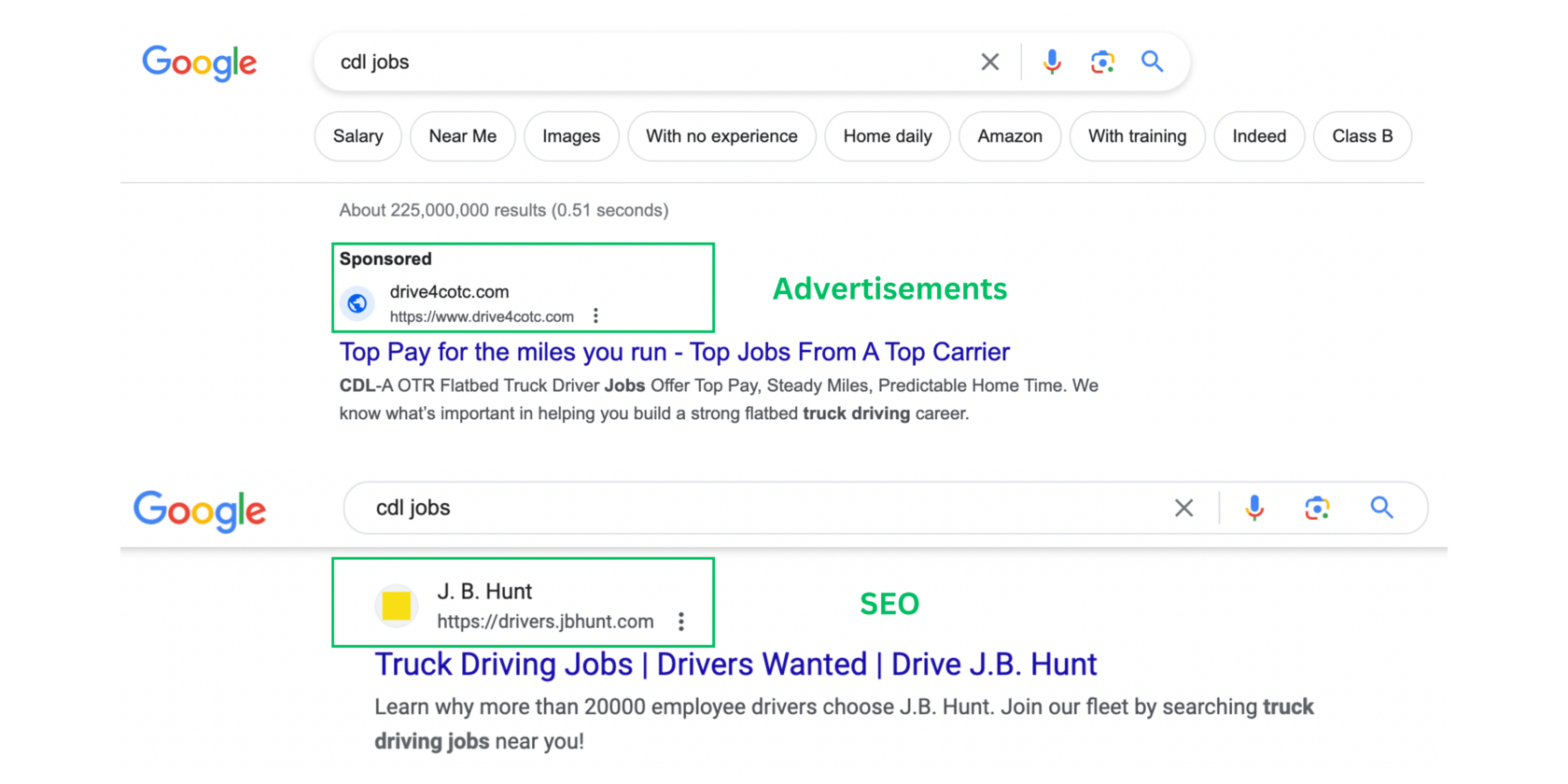
Task: Start voice search in the top search bar
Action: tap(1052, 62)
